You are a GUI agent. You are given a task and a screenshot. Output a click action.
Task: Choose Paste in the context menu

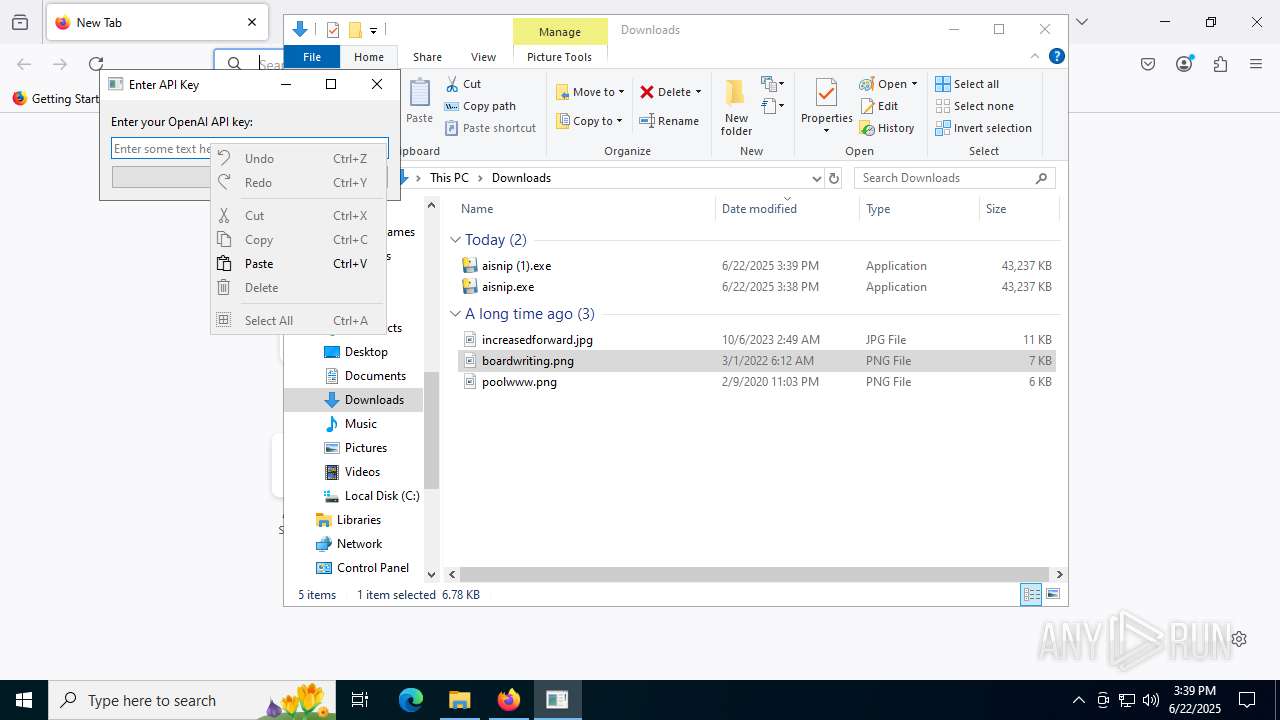coord(298,264)
